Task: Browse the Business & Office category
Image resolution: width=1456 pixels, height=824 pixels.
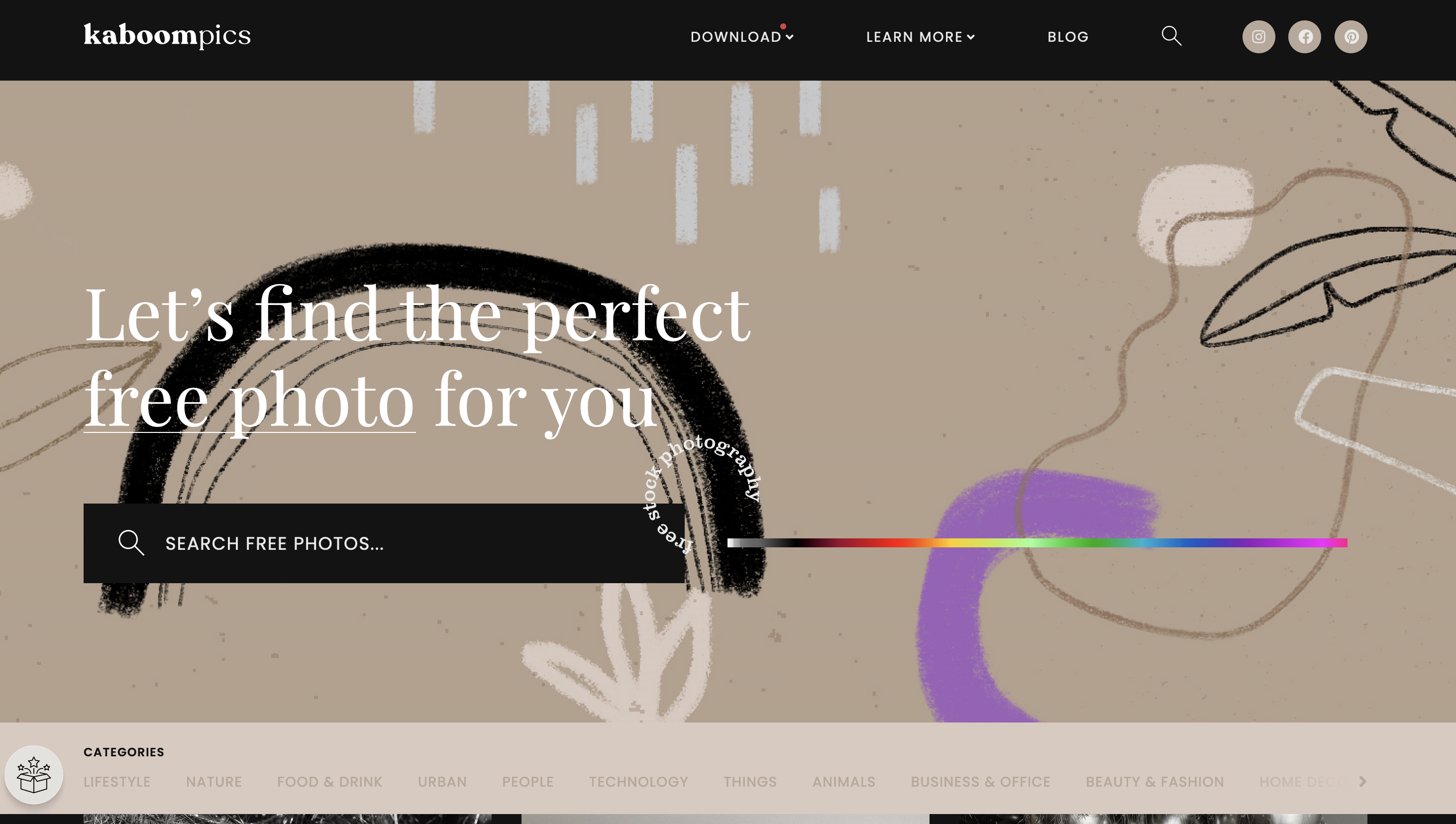Action: tap(980, 782)
